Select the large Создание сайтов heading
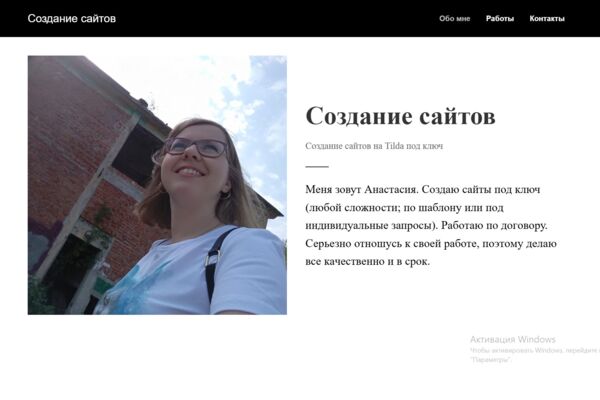 (400, 116)
